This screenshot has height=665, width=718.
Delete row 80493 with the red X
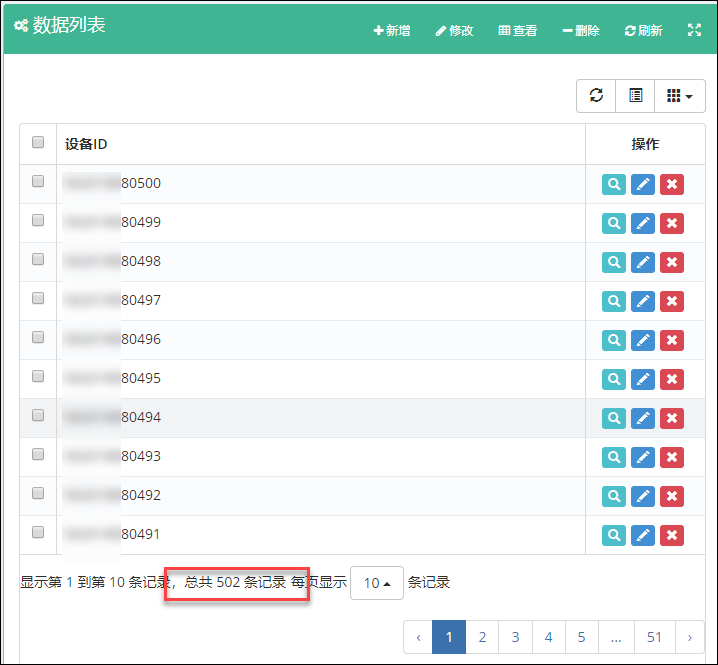point(672,457)
